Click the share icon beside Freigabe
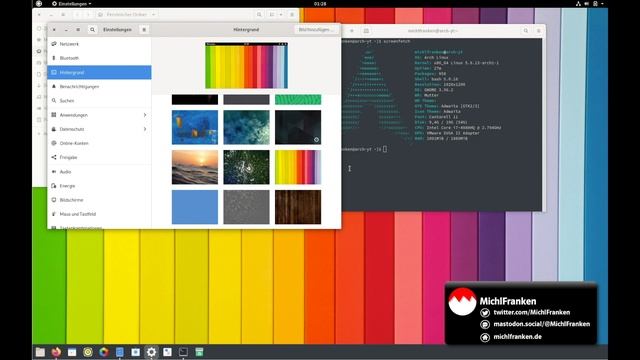 [x=54, y=157]
